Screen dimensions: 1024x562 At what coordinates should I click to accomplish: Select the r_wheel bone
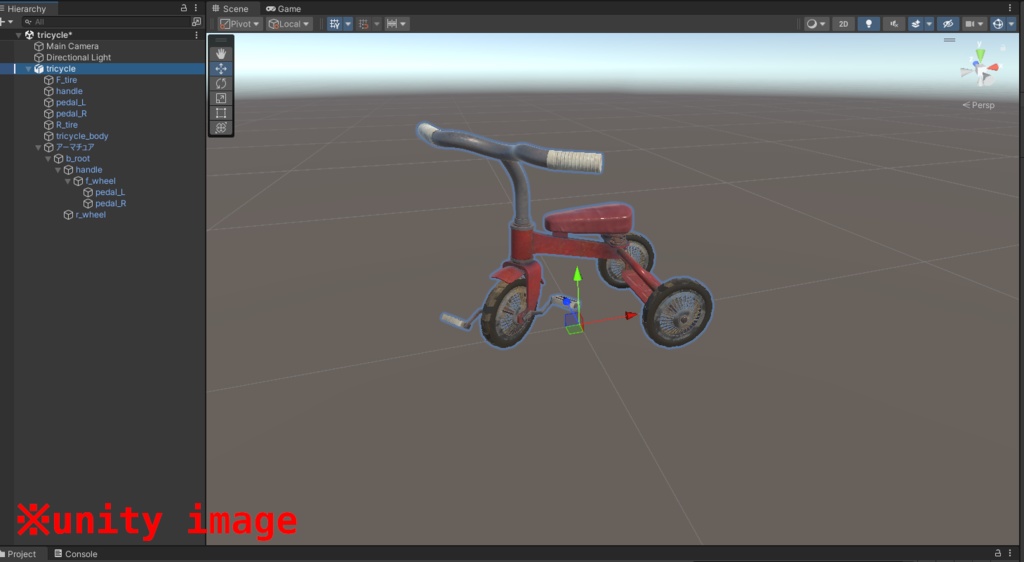(x=90, y=215)
